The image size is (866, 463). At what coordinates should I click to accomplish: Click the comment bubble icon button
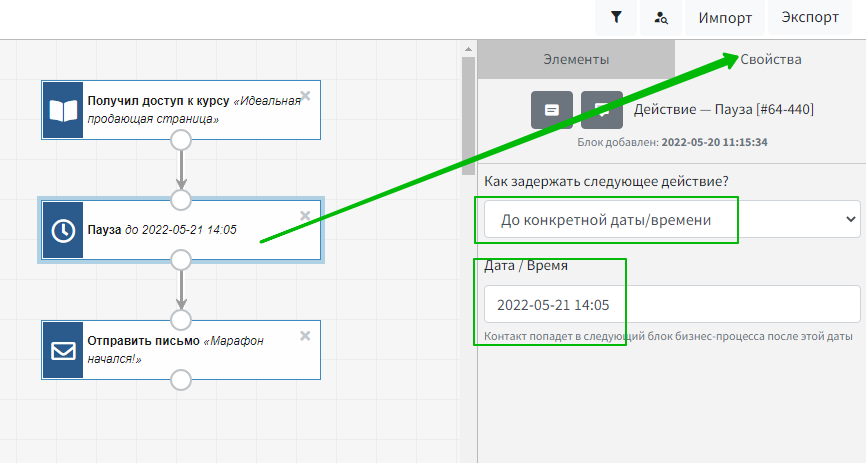(x=601, y=109)
